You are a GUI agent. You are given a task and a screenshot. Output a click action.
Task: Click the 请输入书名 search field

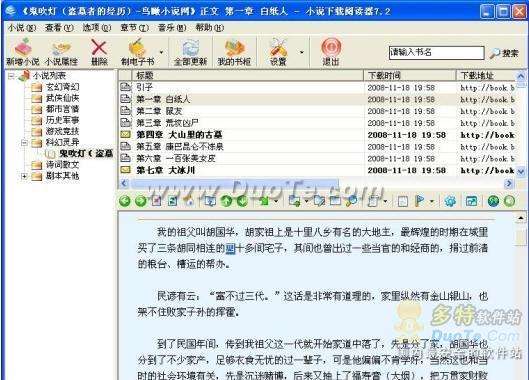(x=437, y=53)
